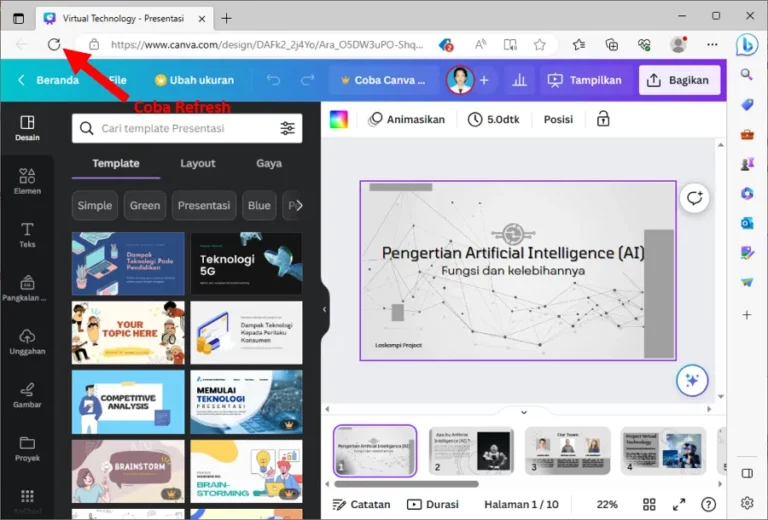
Task: Add page to browser favorites star
Action: point(539,45)
